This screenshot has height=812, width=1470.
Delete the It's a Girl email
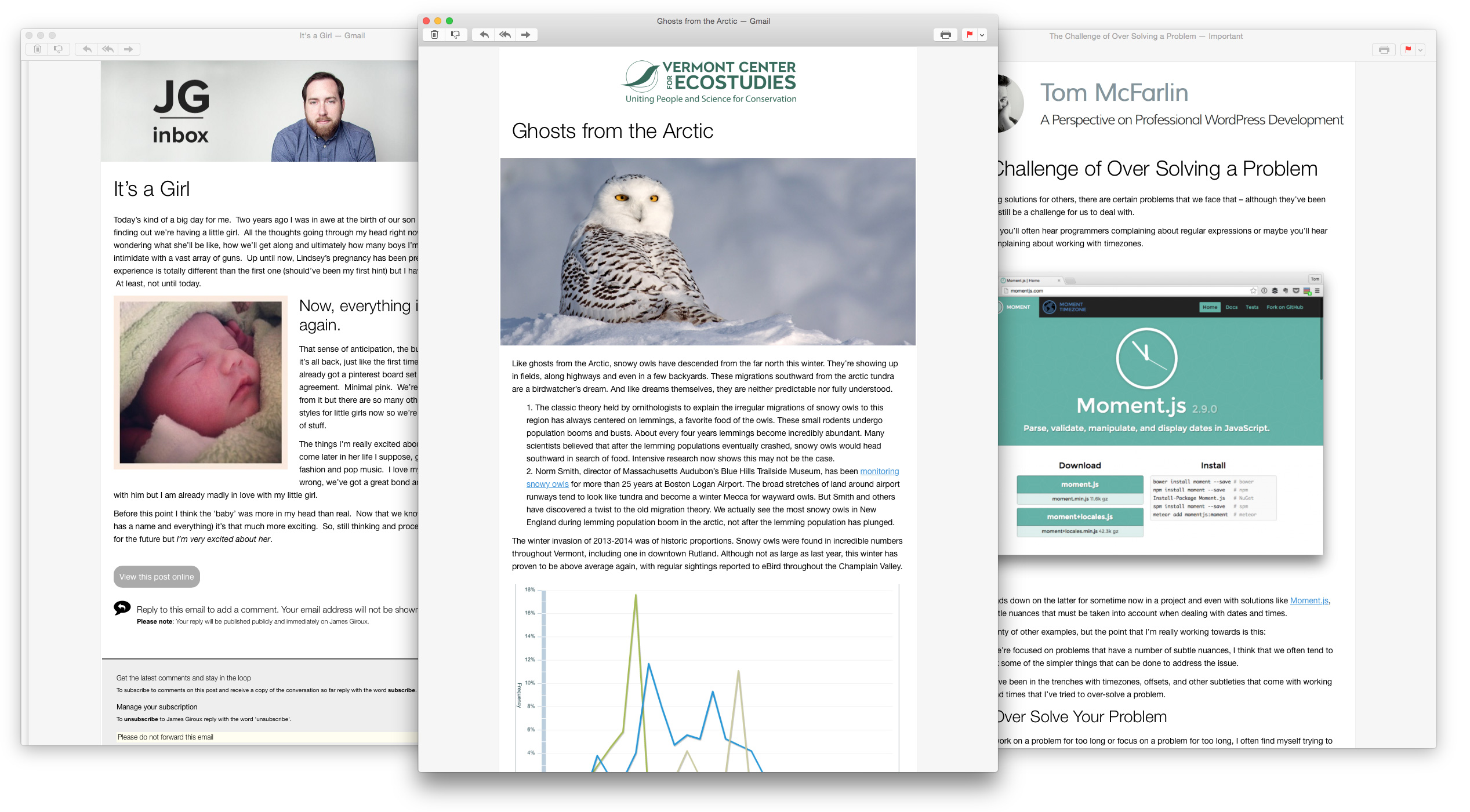(37, 49)
